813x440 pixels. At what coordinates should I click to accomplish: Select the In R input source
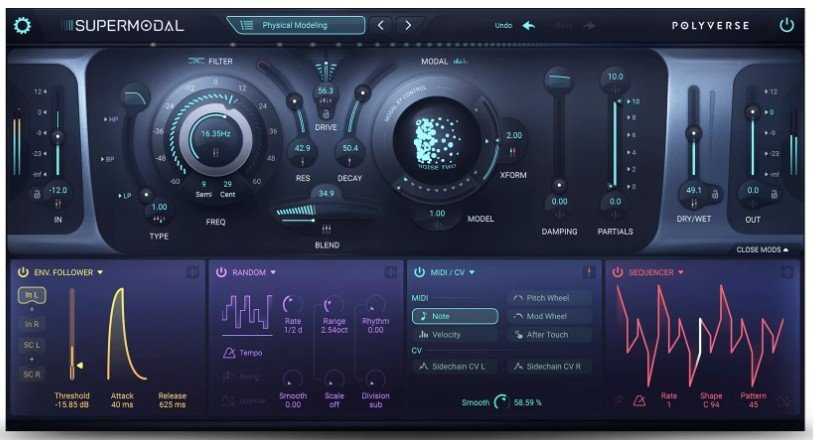32,324
